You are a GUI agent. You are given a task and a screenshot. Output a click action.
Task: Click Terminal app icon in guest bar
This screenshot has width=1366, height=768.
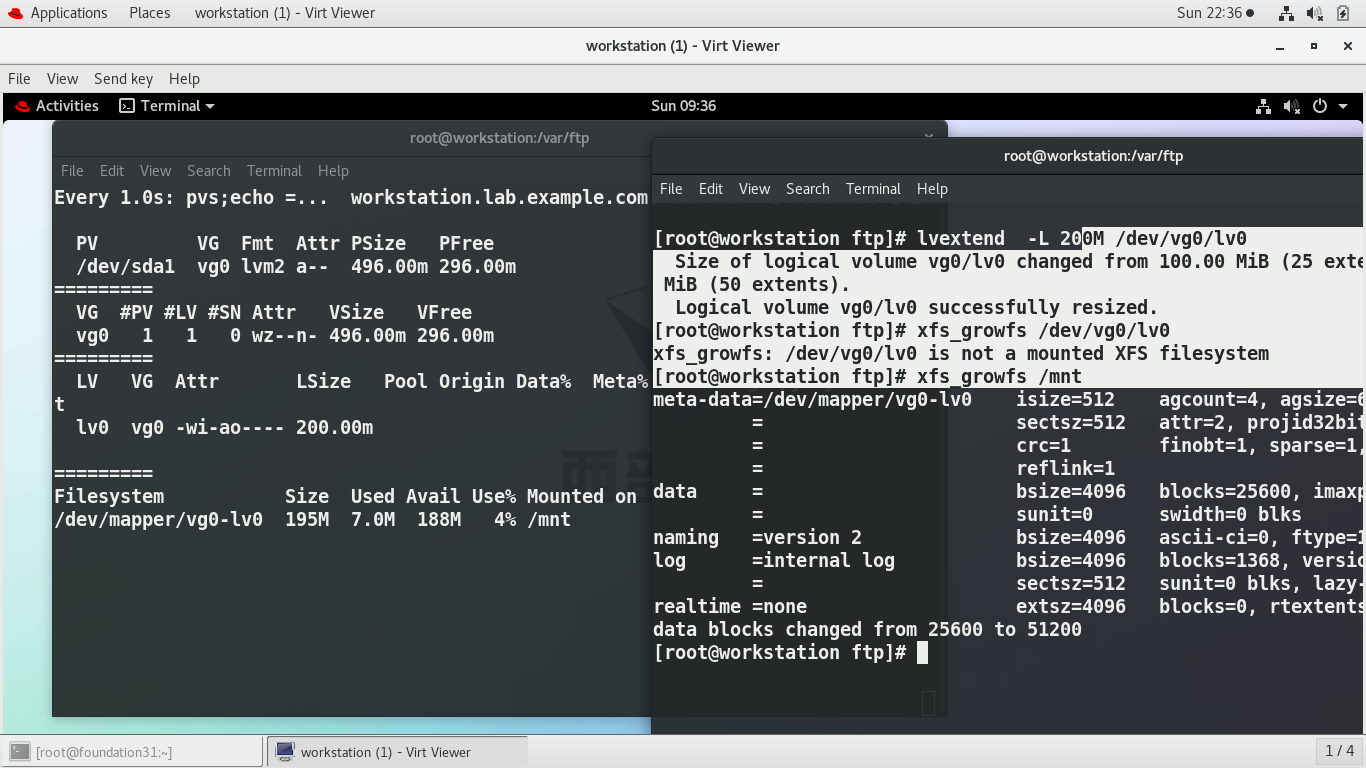click(x=127, y=106)
